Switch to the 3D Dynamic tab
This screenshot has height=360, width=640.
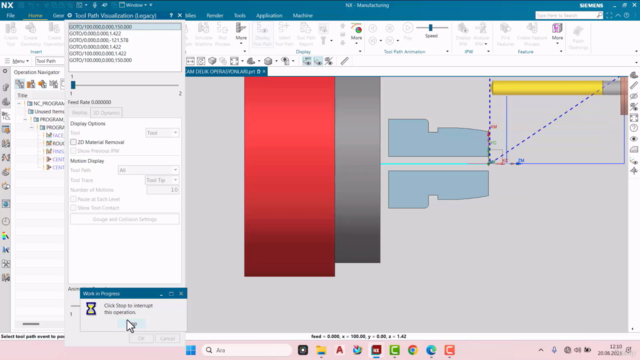pos(106,113)
